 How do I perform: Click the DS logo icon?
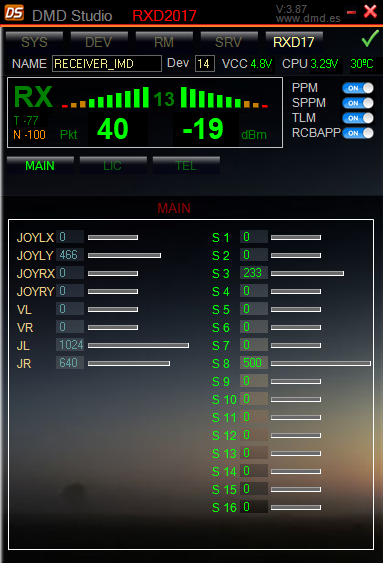14,13
